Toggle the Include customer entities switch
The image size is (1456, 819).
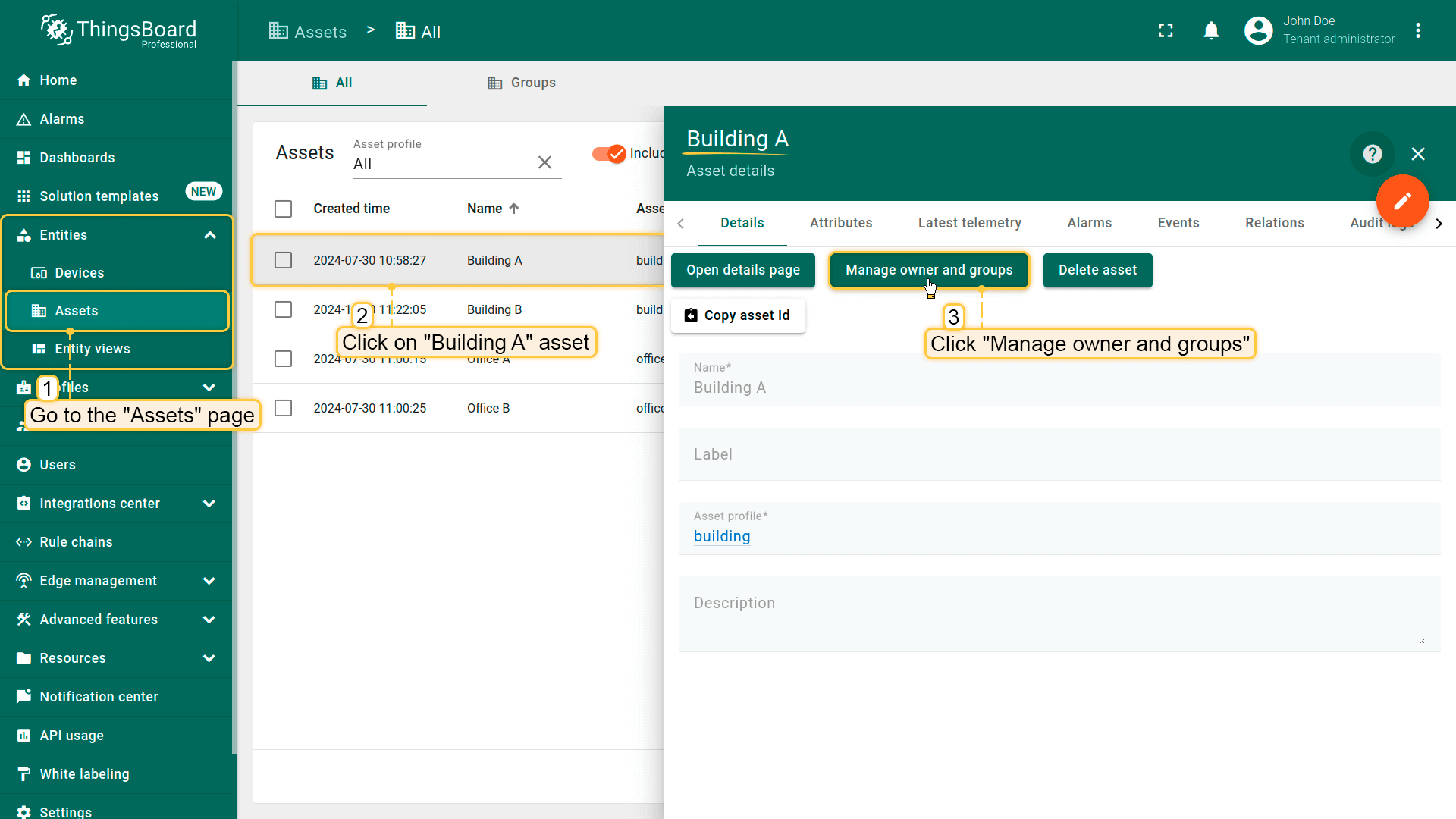point(609,154)
